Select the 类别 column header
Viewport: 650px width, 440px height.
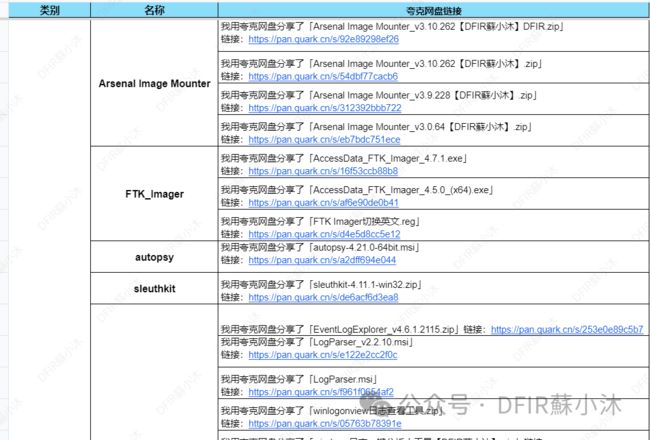(x=49, y=10)
